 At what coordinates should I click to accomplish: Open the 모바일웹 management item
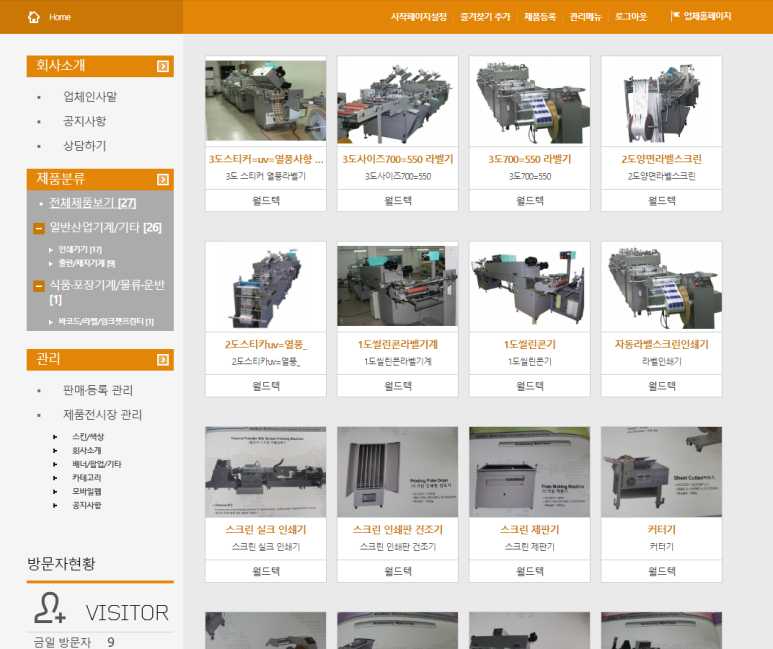(86, 492)
